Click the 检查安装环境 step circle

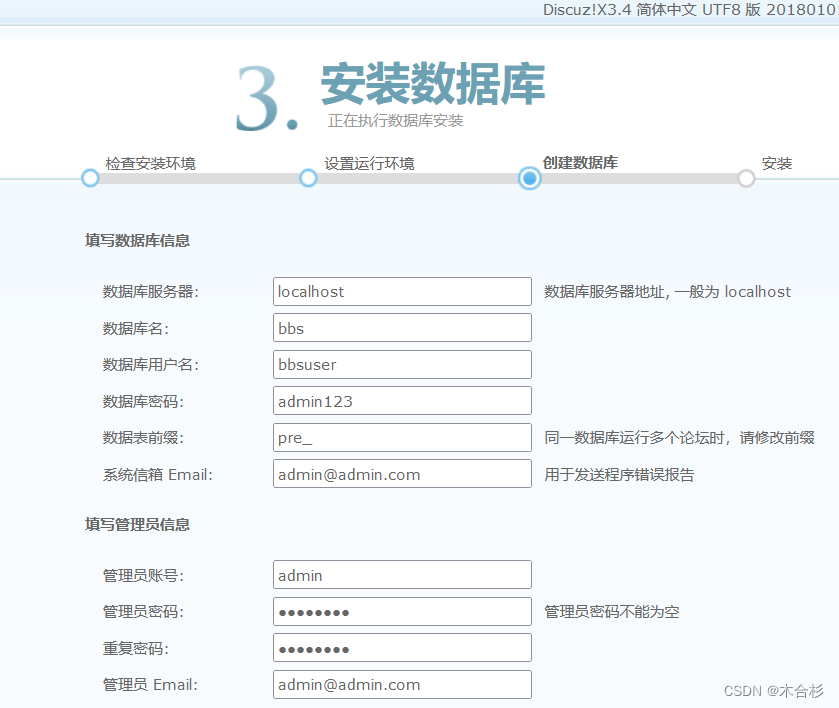coord(89,178)
